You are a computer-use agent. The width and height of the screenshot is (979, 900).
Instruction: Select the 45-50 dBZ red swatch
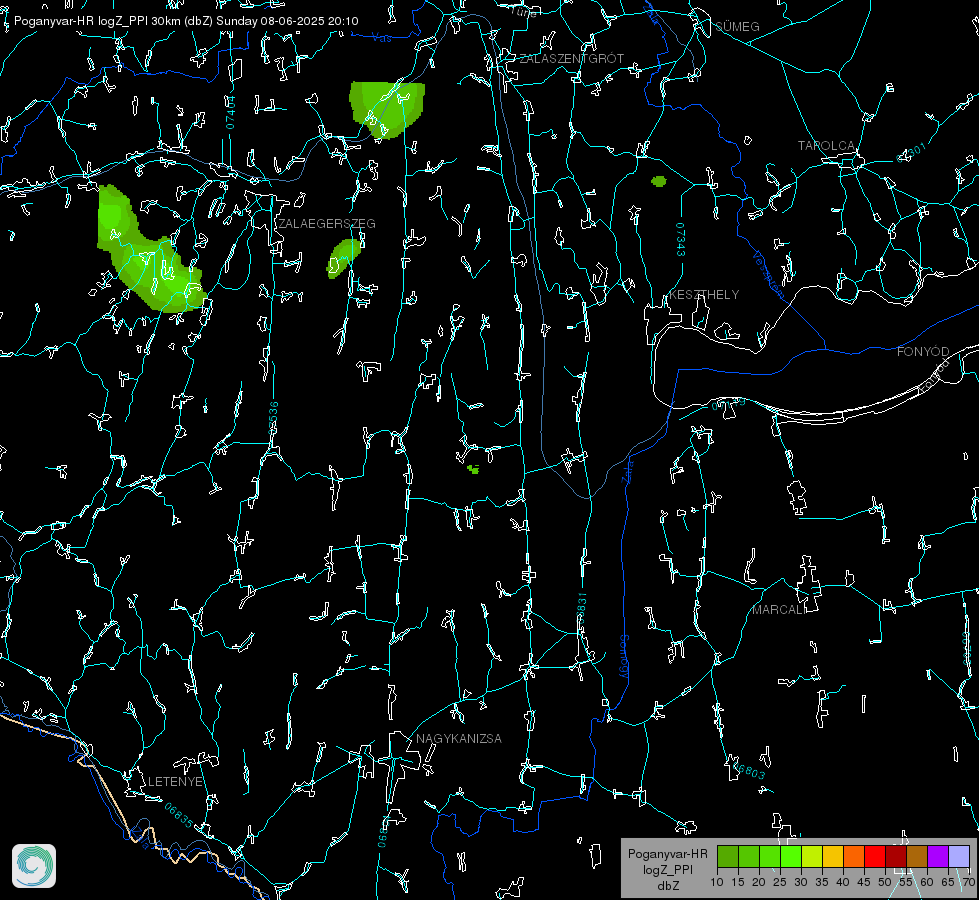[875, 856]
